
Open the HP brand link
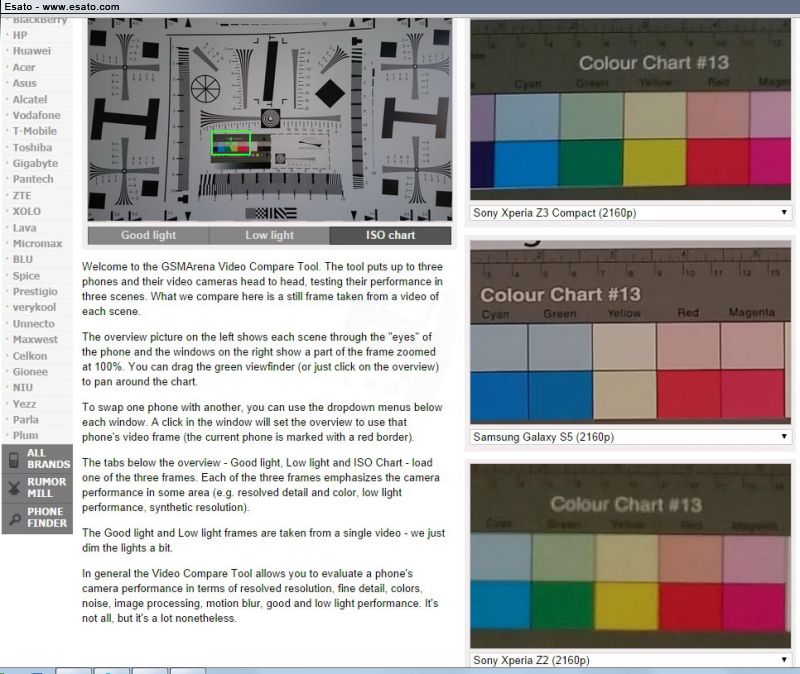[x=20, y=35]
